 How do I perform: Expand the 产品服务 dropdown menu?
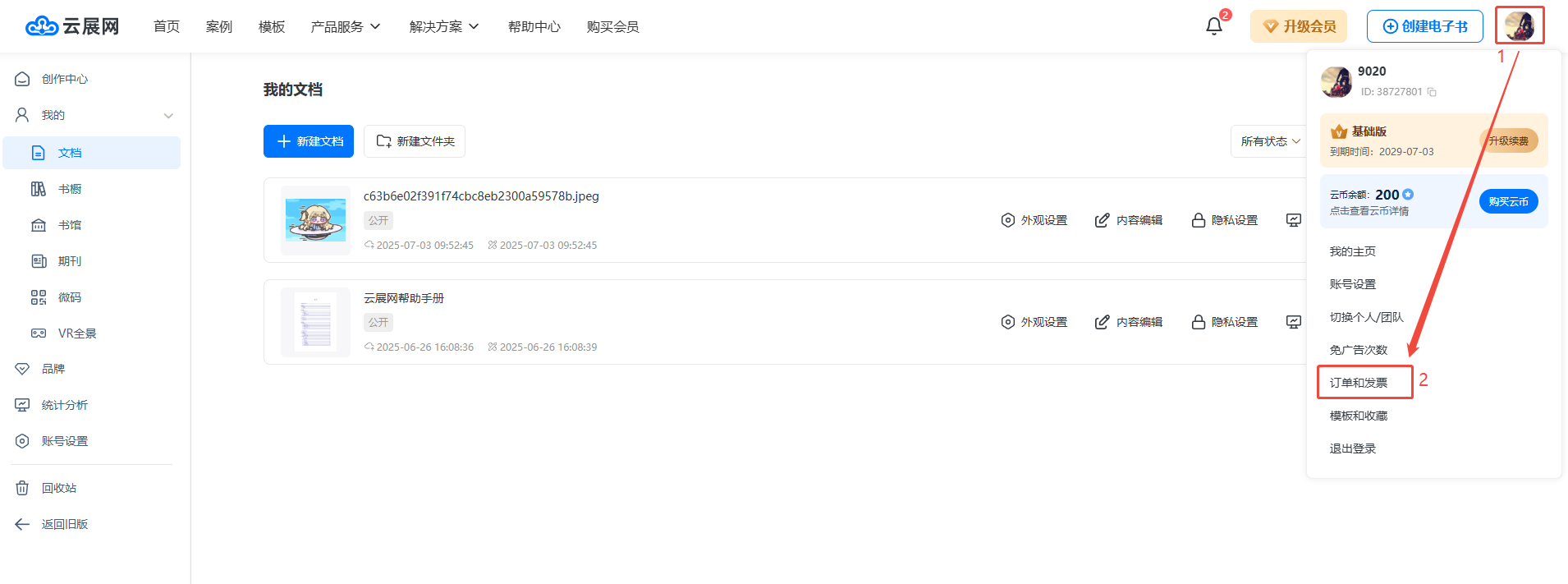click(x=346, y=27)
